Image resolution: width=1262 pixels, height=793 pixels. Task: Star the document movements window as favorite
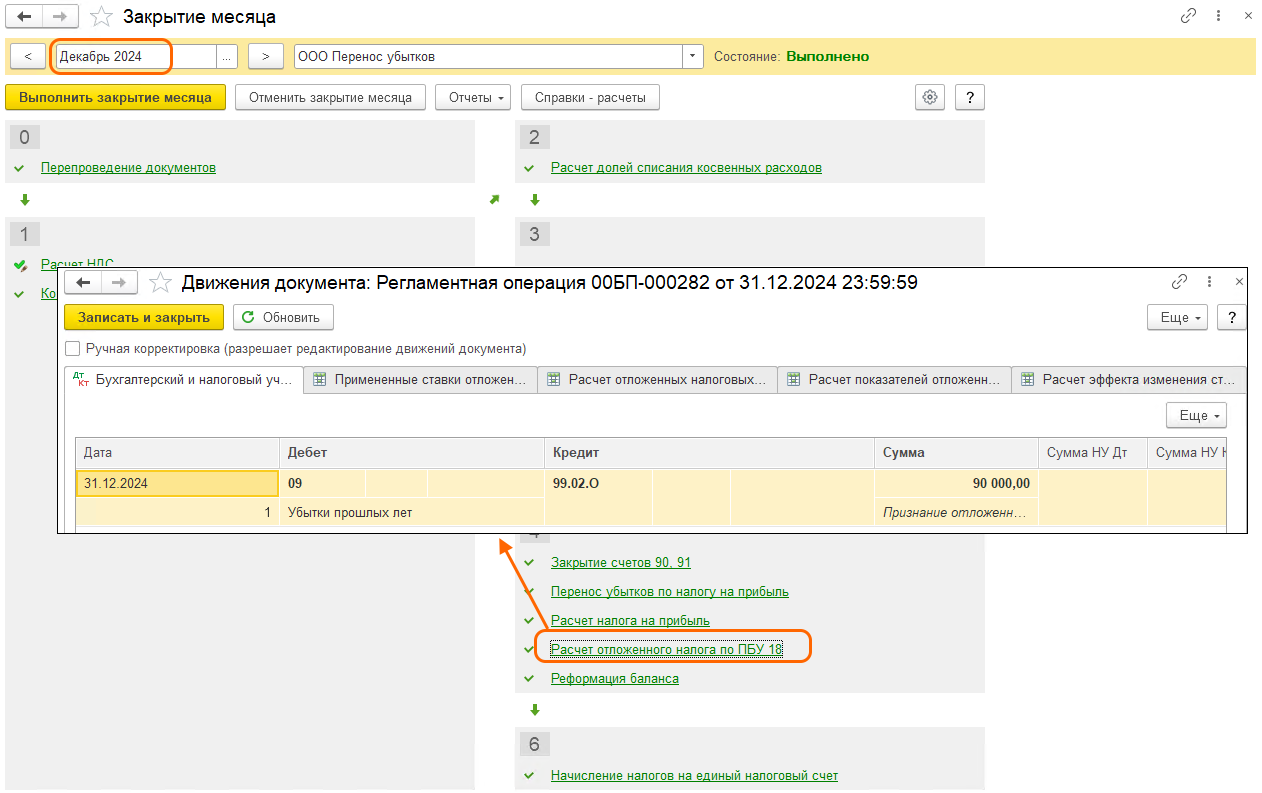(159, 283)
